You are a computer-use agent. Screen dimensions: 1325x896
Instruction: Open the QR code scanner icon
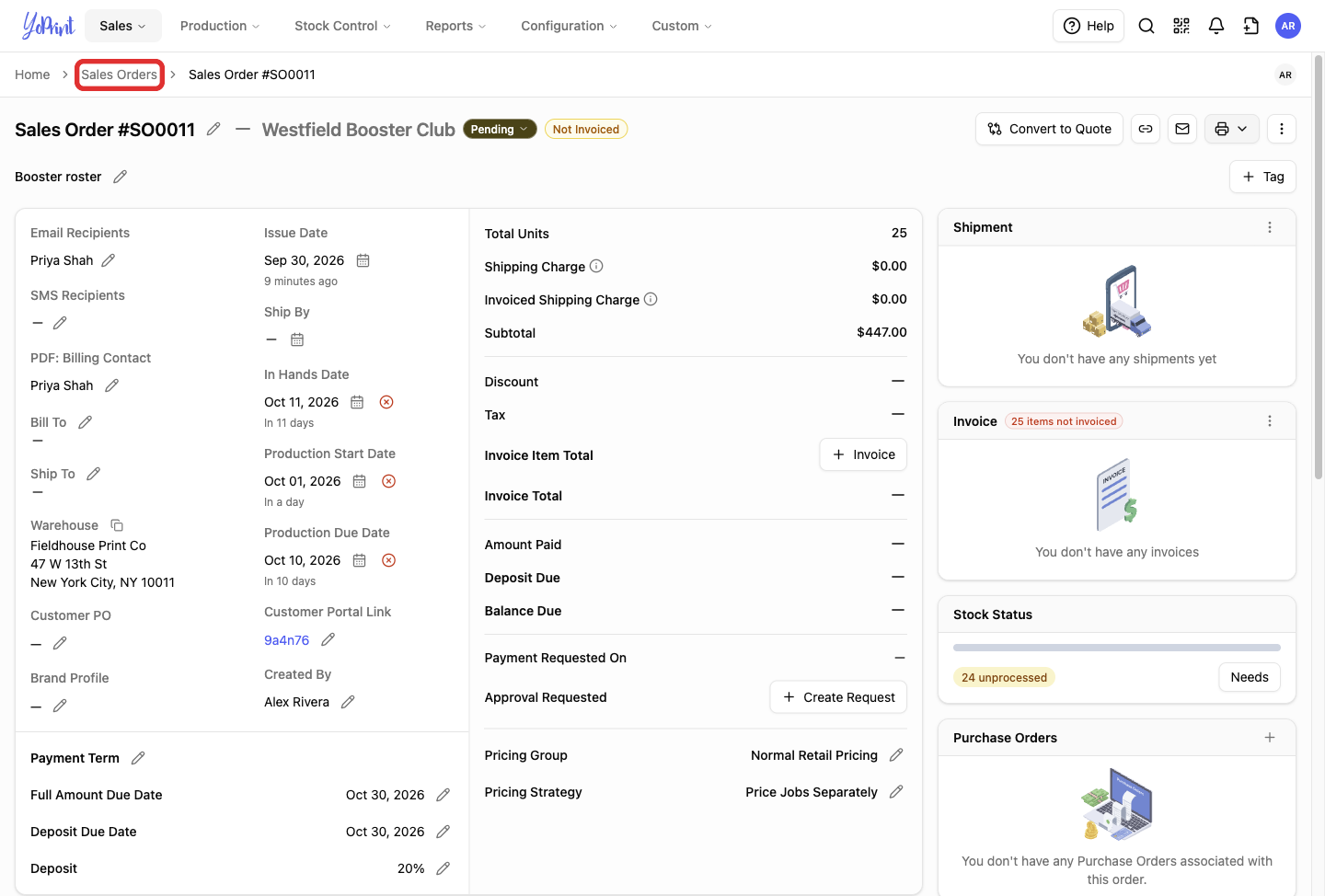coord(1181,26)
